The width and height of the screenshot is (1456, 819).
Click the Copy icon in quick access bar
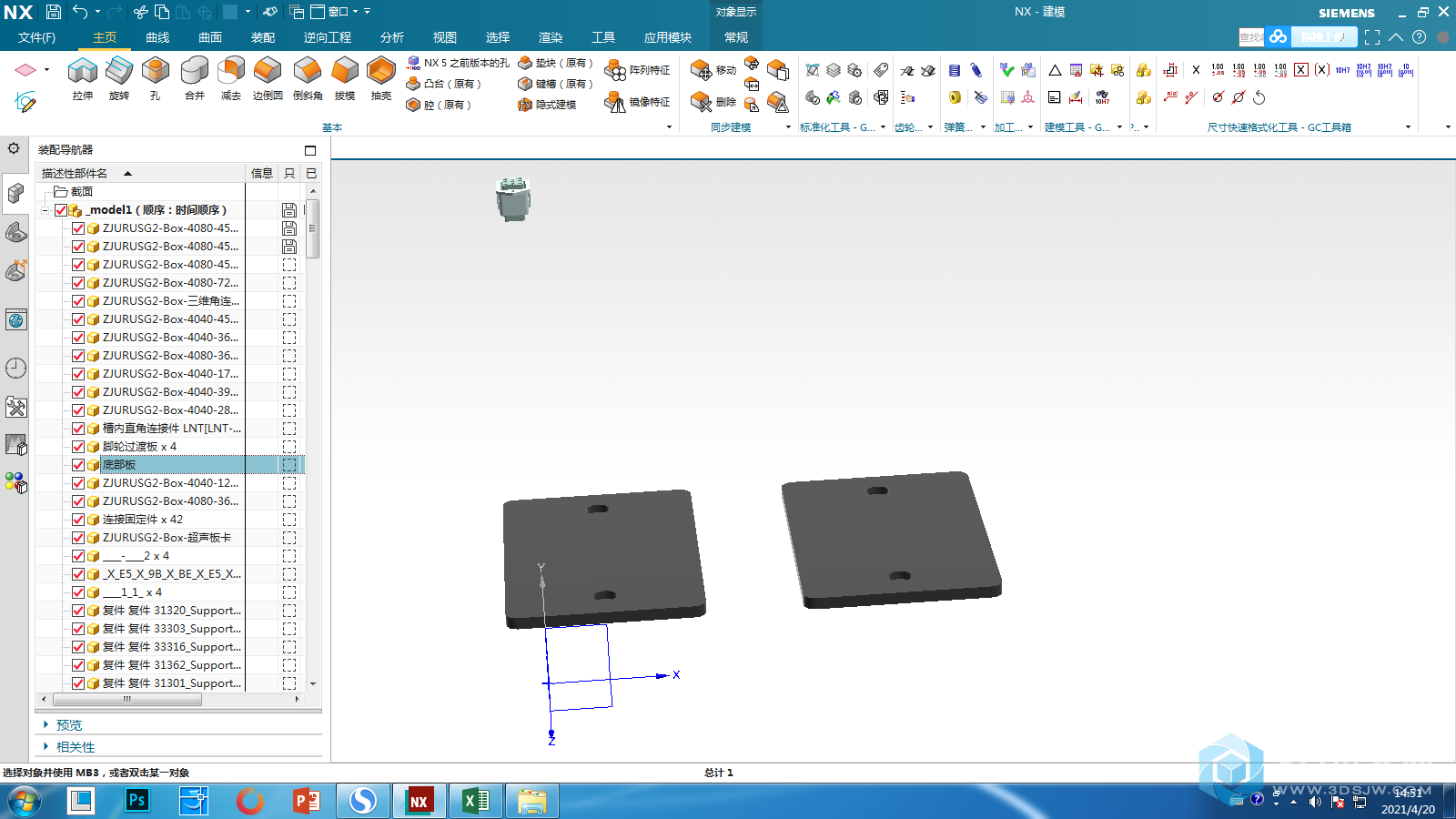[162, 12]
